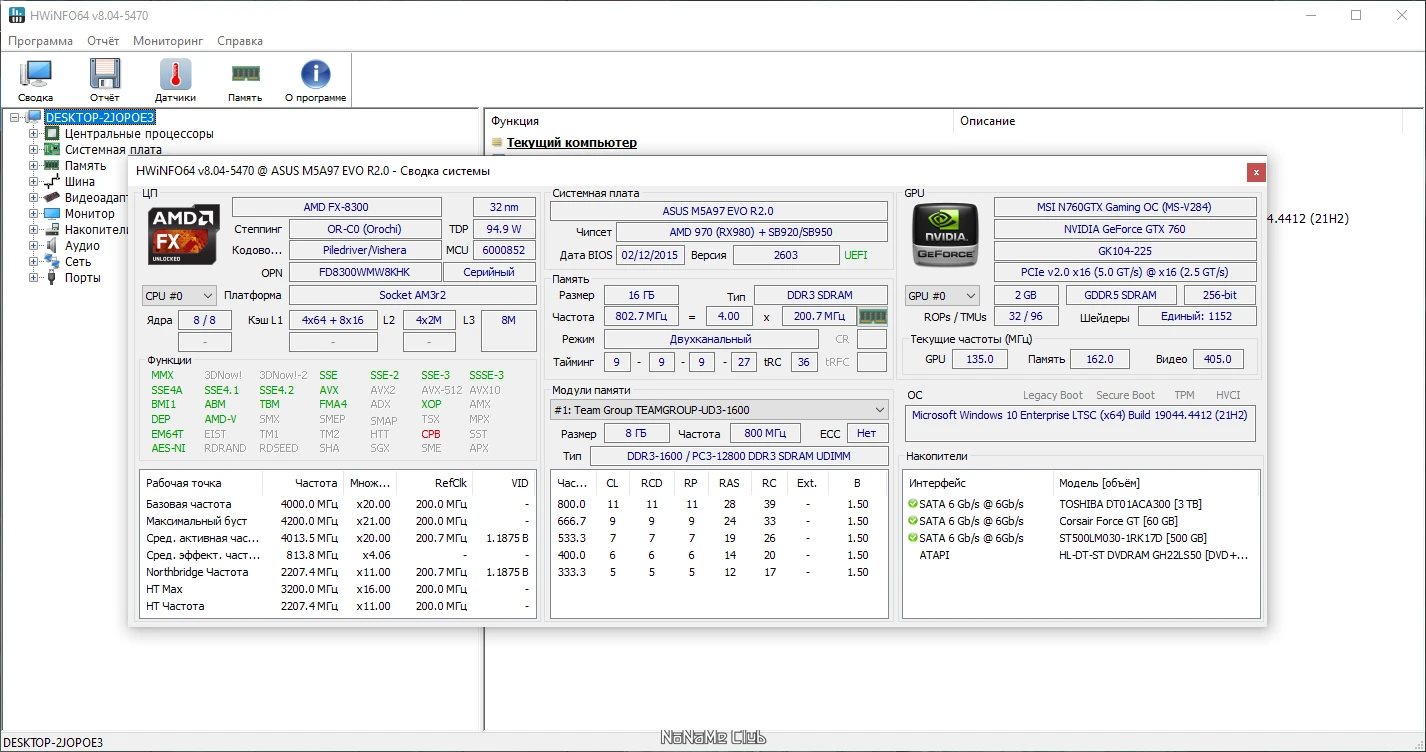The width and height of the screenshot is (1426, 752).
Task: Click the AMD FX processor logo
Action: (184, 234)
